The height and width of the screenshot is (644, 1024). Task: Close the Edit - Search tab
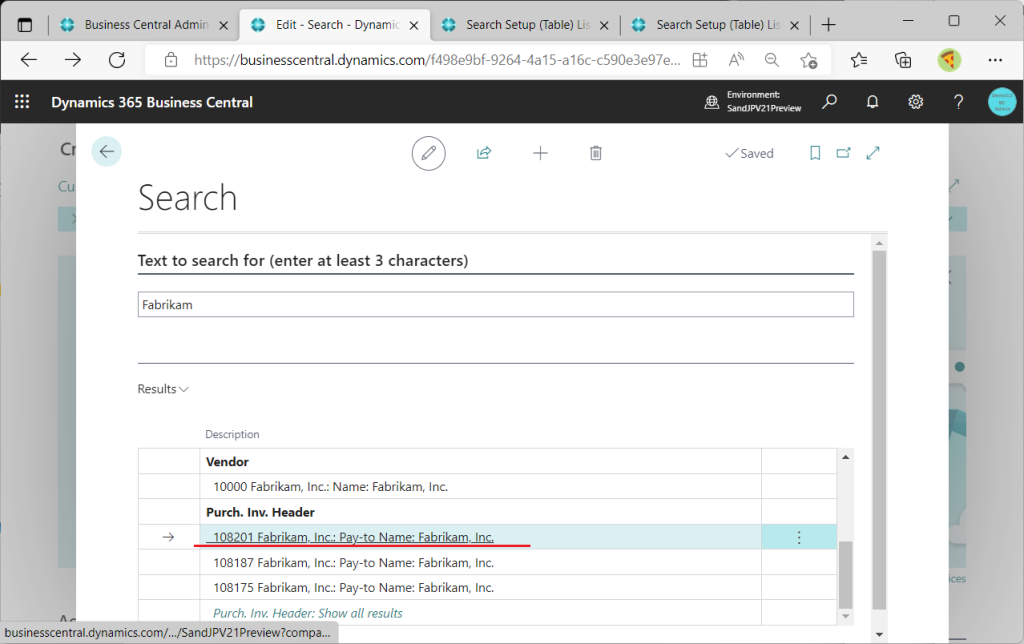pyautogui.click(x=414, y=25)
